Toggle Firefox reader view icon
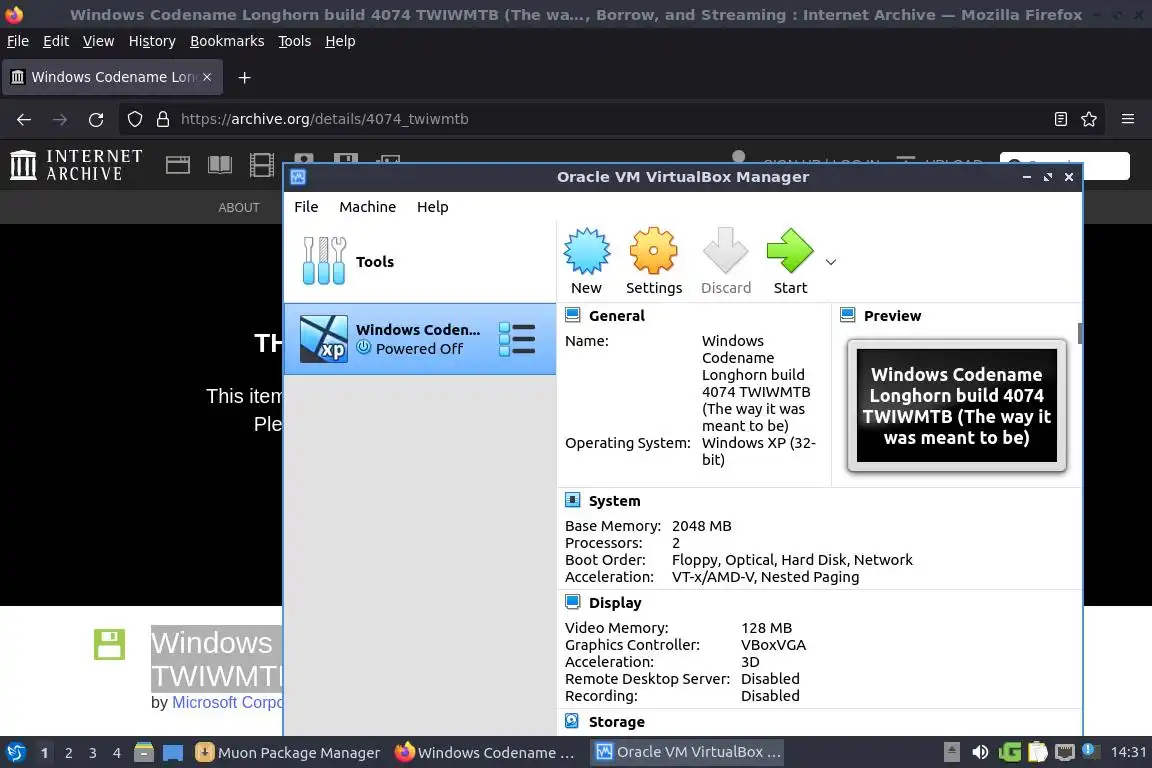1152x768 pixels. click(1061, 119)
